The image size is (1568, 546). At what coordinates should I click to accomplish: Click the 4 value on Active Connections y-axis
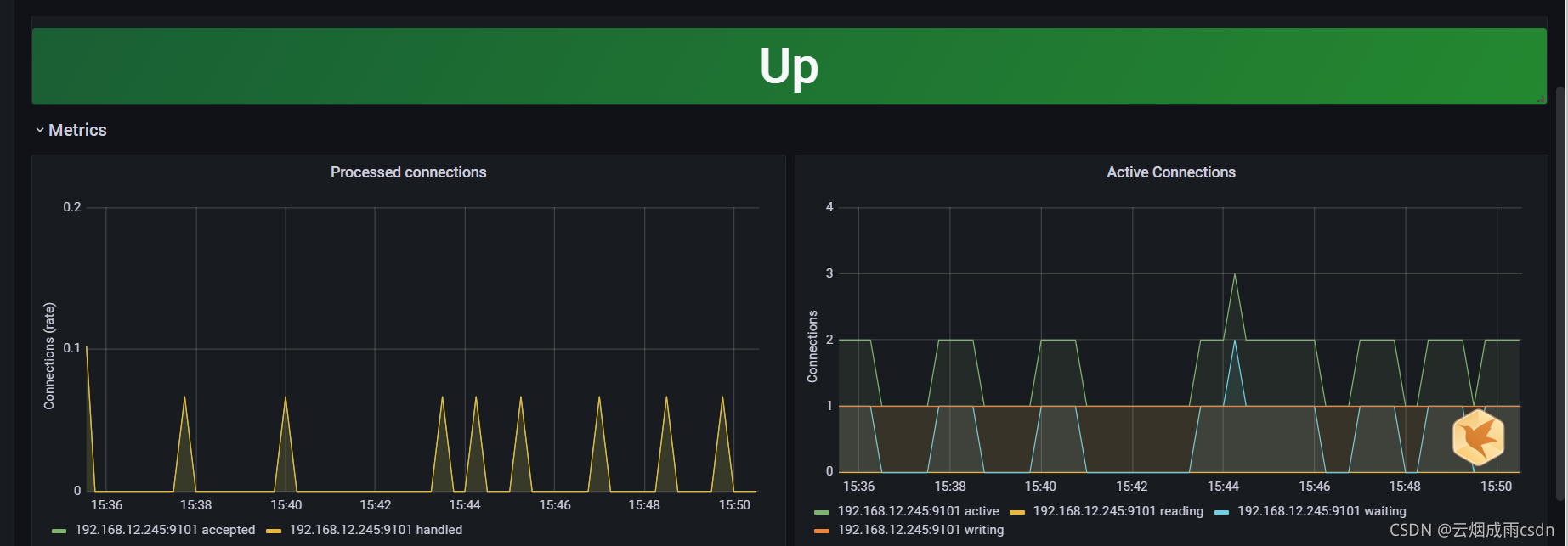coord(829,207)
